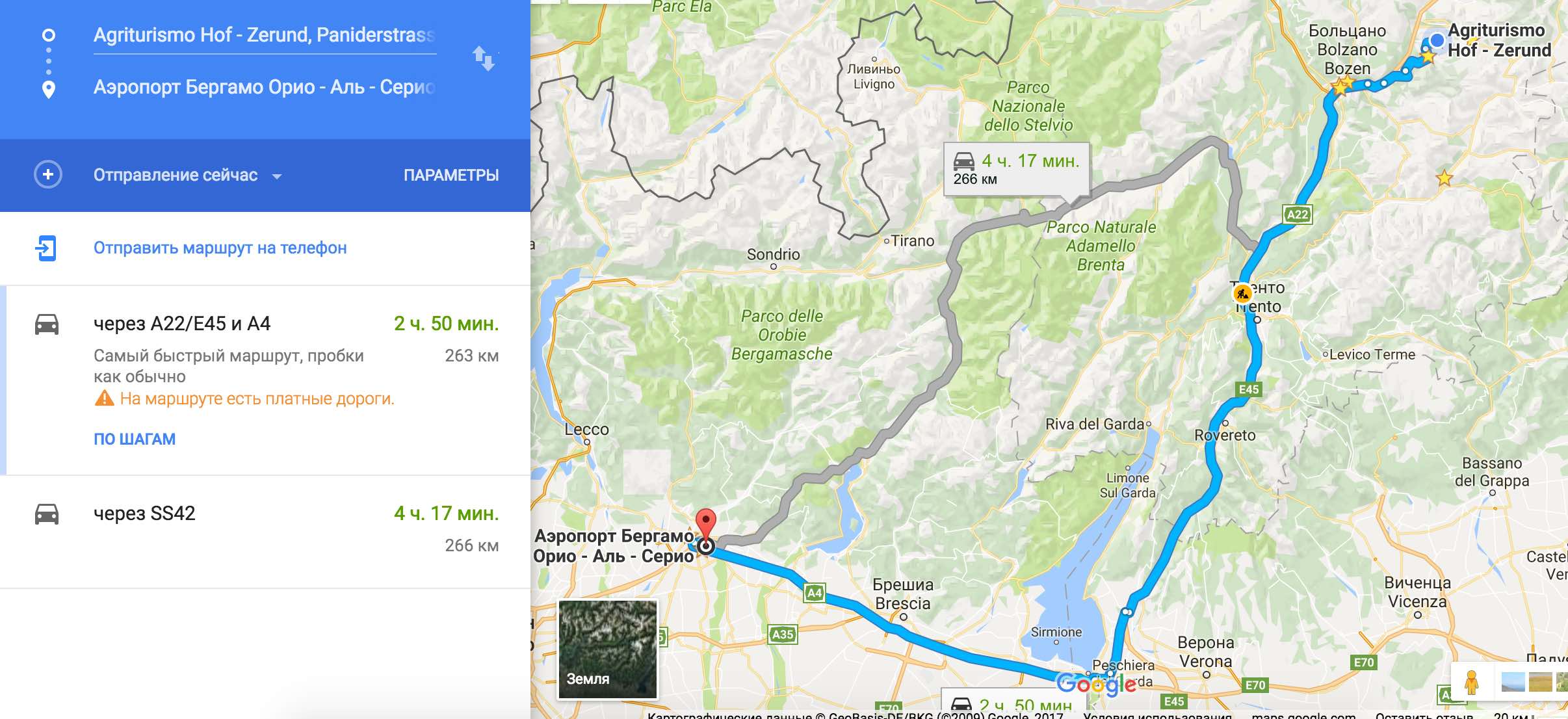1568x719 pixels.
Task: Select the route через A22/E45 и A4
Action: [265, 380]
